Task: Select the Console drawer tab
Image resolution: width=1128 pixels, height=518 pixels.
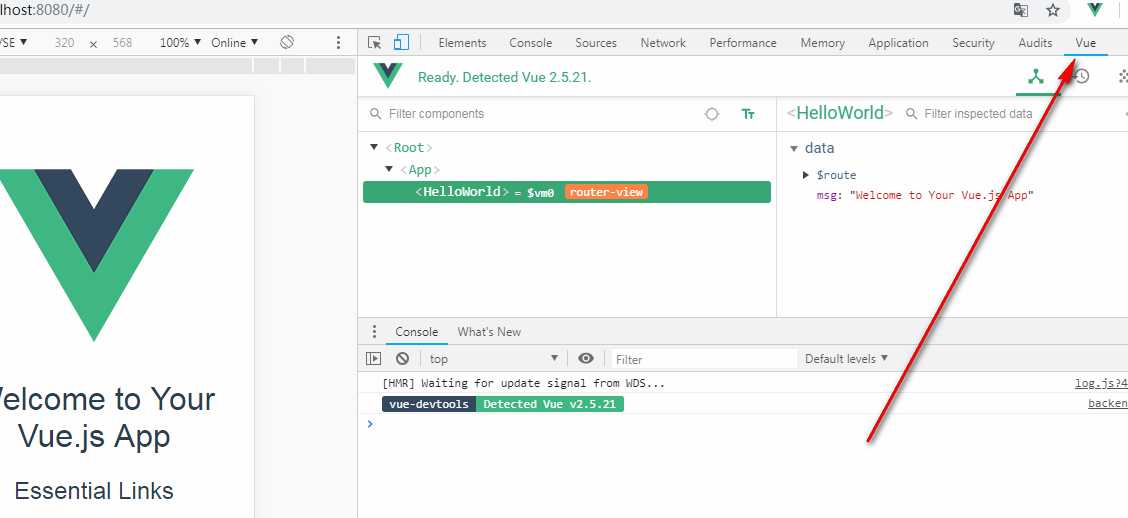Action: tap(417, 332)
